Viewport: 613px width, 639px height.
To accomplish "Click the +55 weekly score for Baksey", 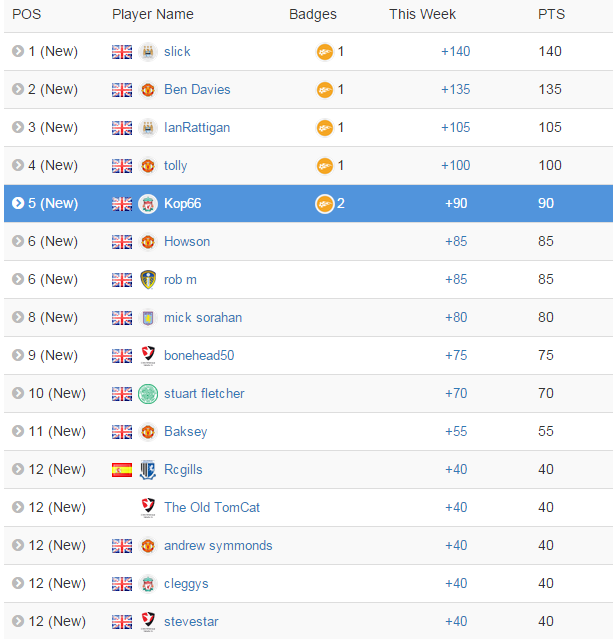I will click(x=456, y=432).
